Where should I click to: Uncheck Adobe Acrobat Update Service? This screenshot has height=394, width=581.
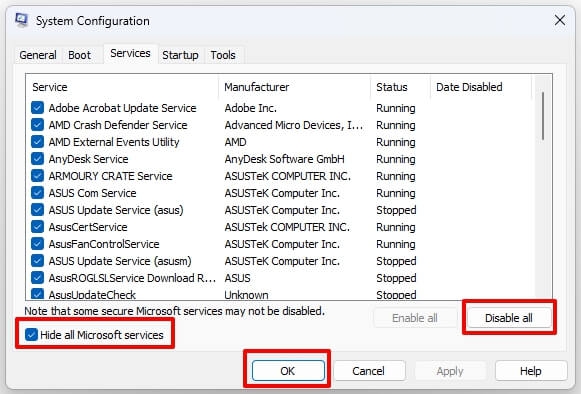(x=37, y=108)
